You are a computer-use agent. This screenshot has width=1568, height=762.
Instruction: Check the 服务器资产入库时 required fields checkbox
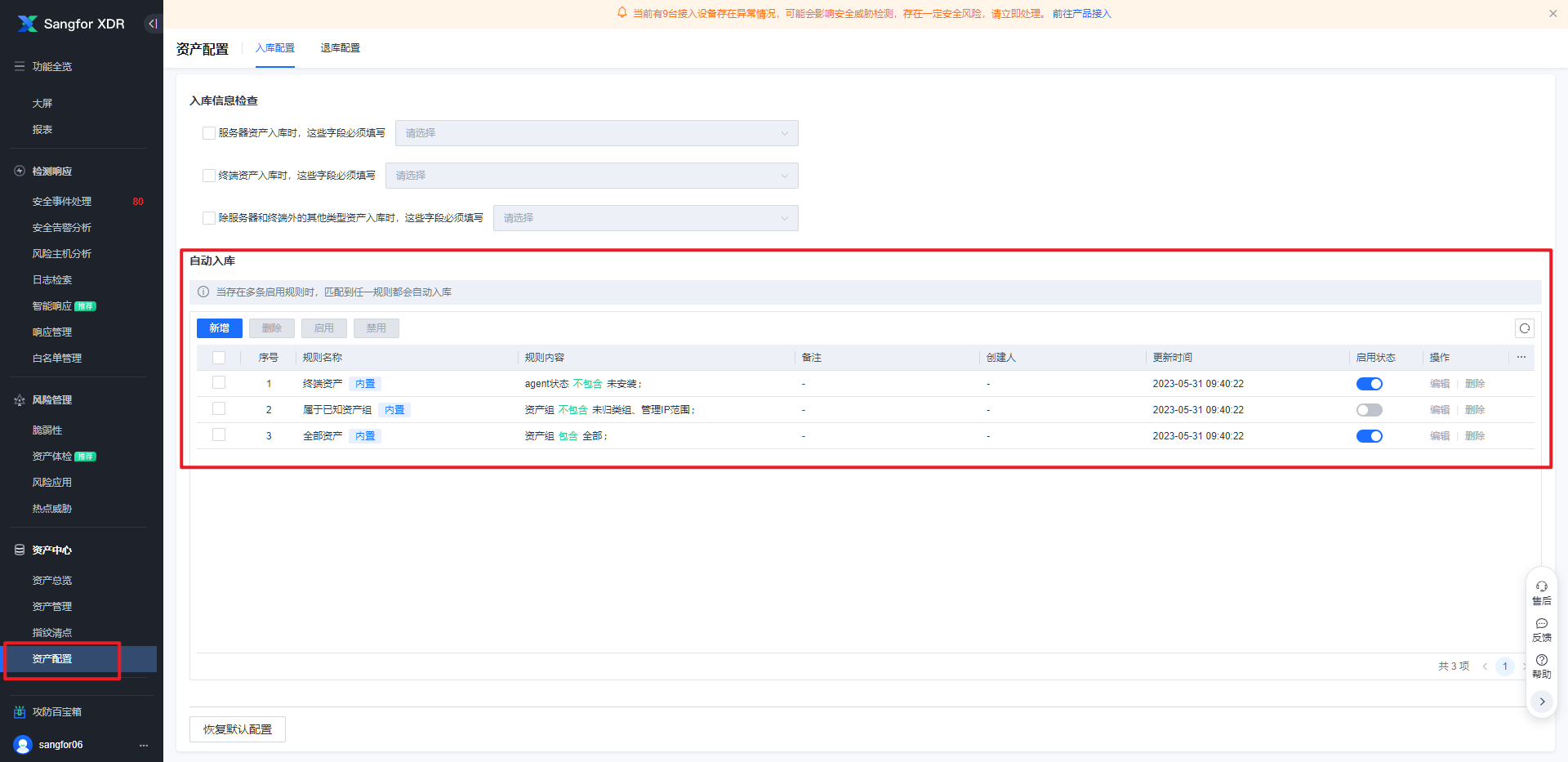tap(209, 133)
